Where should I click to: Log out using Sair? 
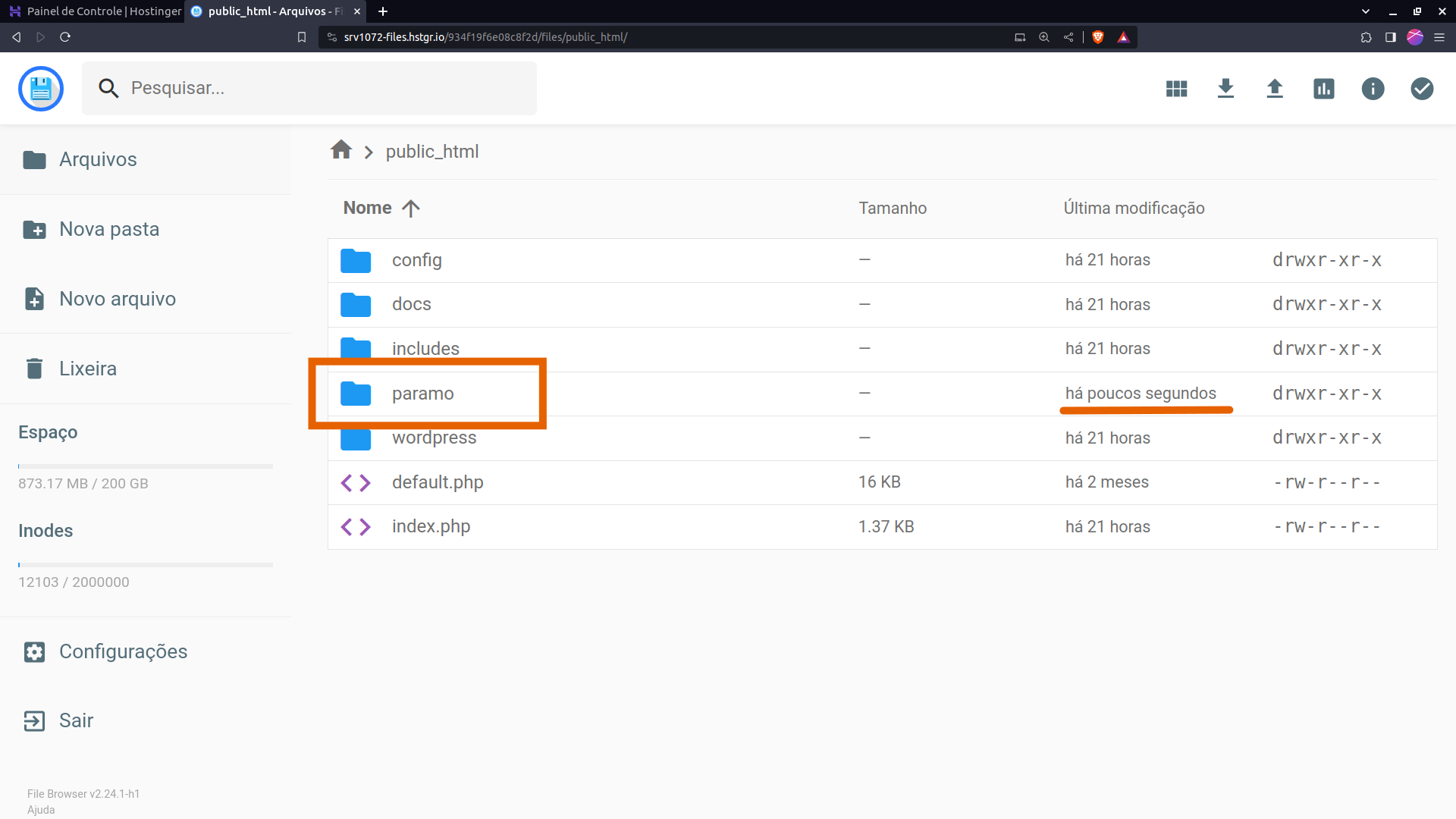146,720
